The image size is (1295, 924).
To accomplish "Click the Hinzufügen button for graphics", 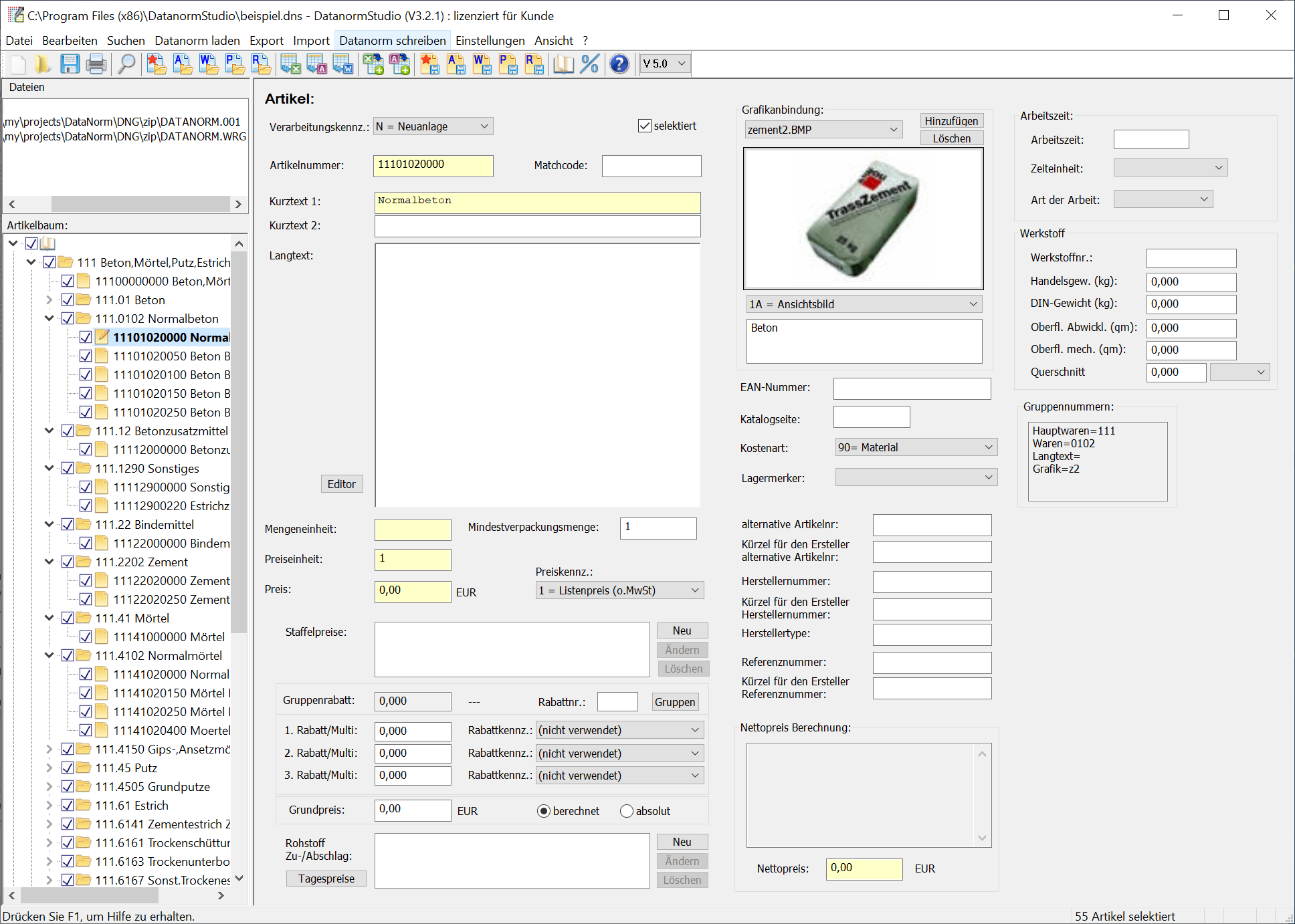I will tap(951, 121).
